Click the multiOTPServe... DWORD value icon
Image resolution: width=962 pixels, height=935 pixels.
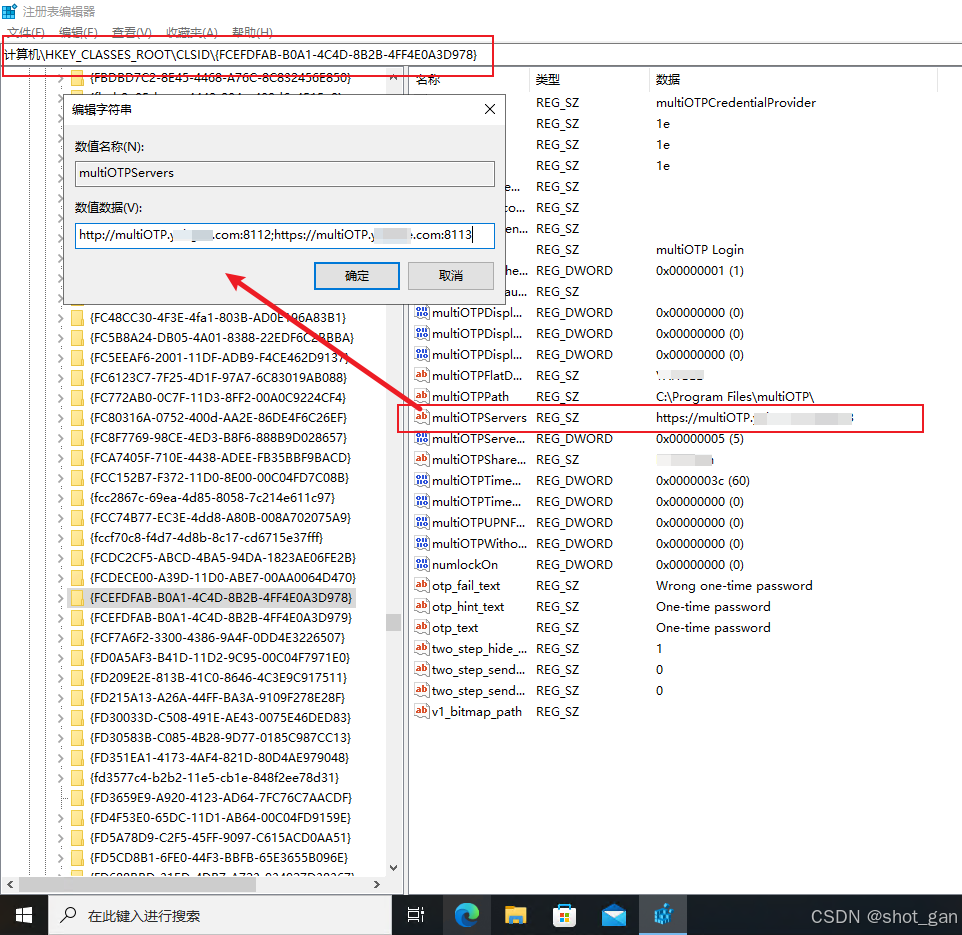click(x=421, y=439)
